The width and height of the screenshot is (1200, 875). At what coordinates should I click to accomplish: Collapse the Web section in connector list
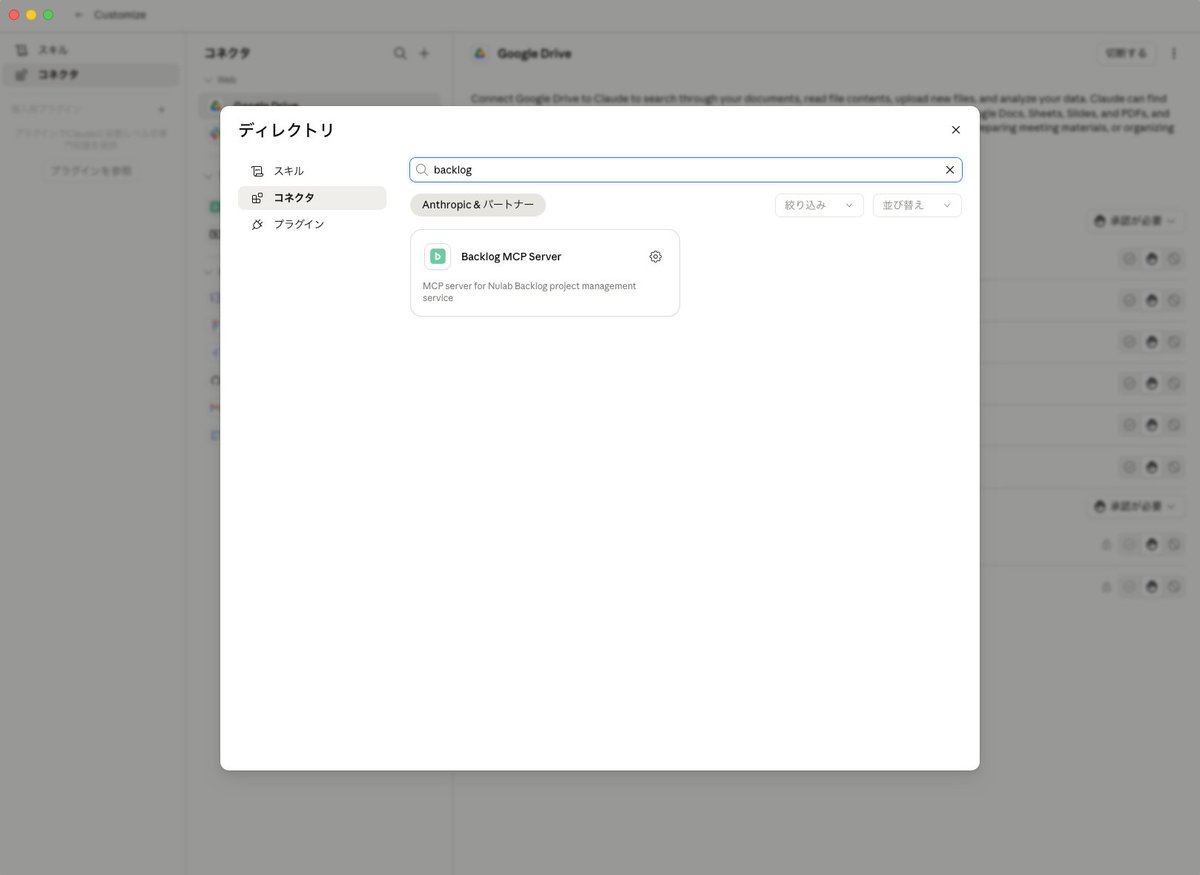tap(221, 79)
